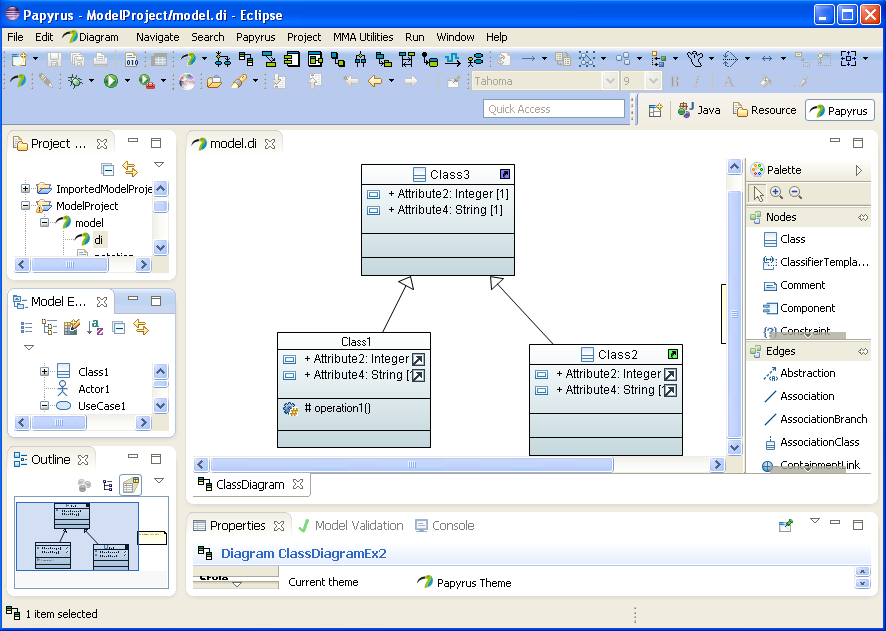Choose the Zoom In tool in Palette
The image size is (886, 631).
click(776, 193)
